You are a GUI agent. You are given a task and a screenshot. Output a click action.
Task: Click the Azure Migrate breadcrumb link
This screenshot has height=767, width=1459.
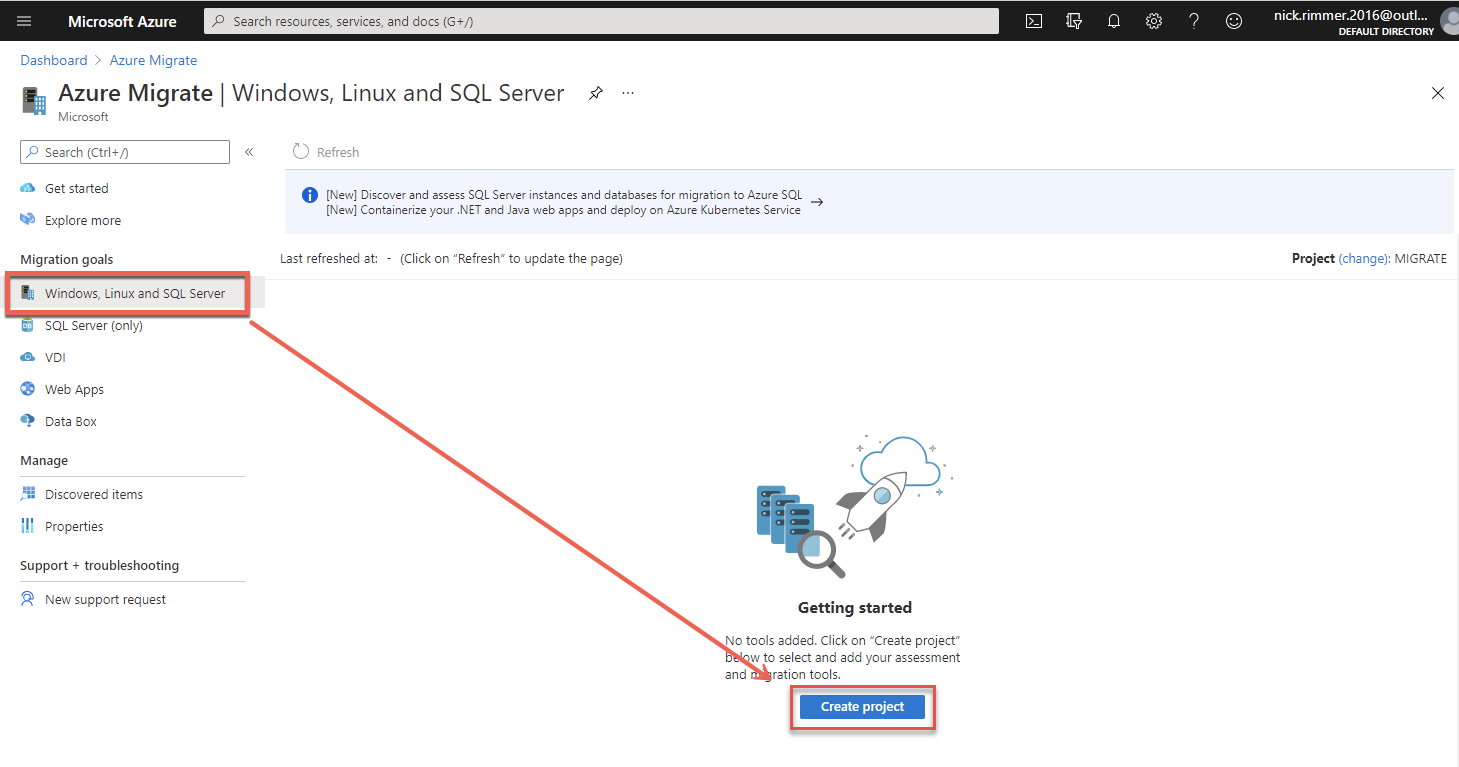tap(153, 60)
